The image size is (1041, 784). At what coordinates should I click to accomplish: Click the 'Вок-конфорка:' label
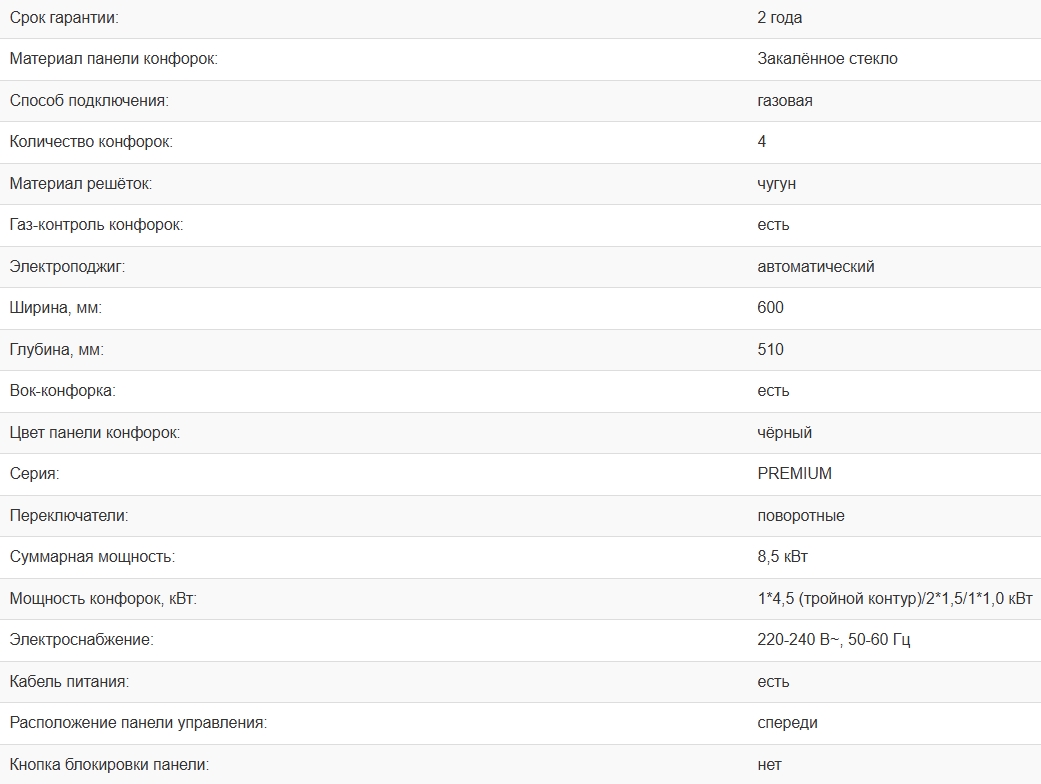(x=62, y=390)
